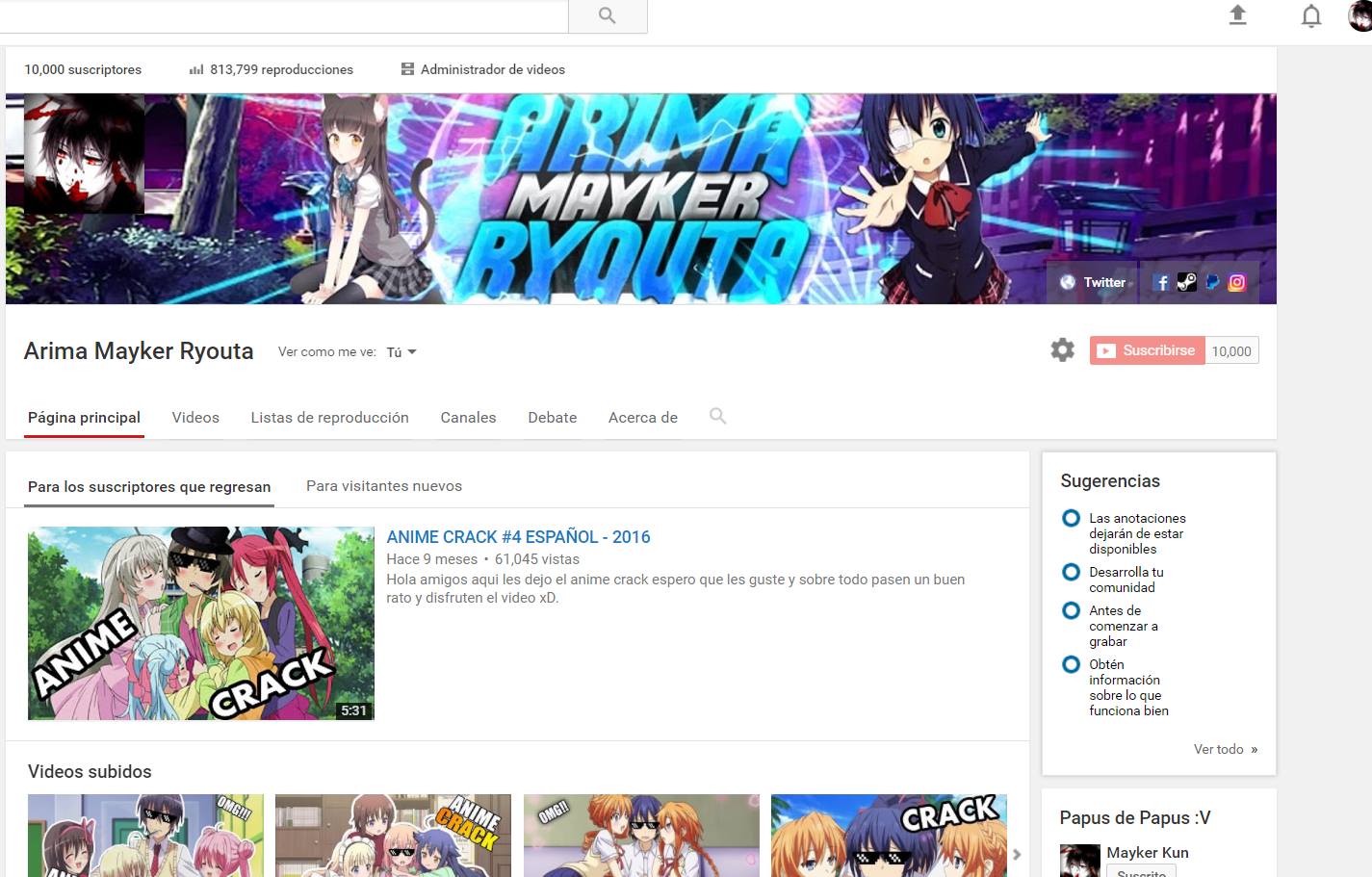Select 'Para los suscriptores que regresan' tab
The image size is (1372, 877).
pyautogui.click(x=149, y=487)
